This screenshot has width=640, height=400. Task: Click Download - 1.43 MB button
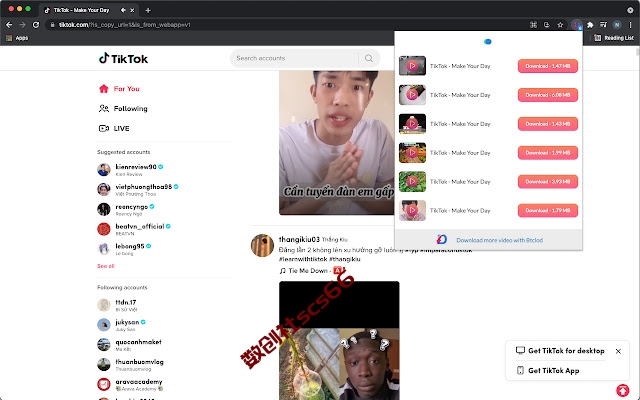[x=548, y=124]
